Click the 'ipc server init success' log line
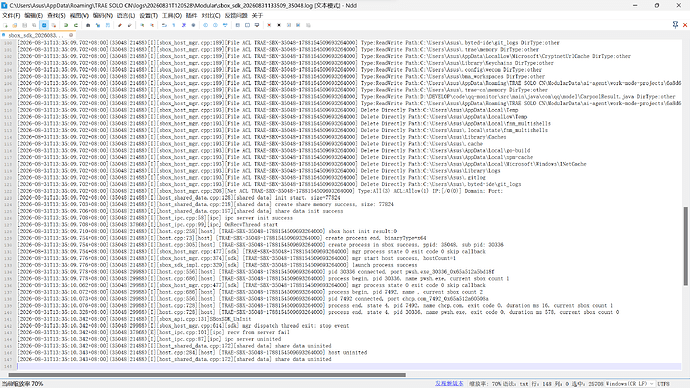This screenshot has width=690, height=388. coord(155,218)
